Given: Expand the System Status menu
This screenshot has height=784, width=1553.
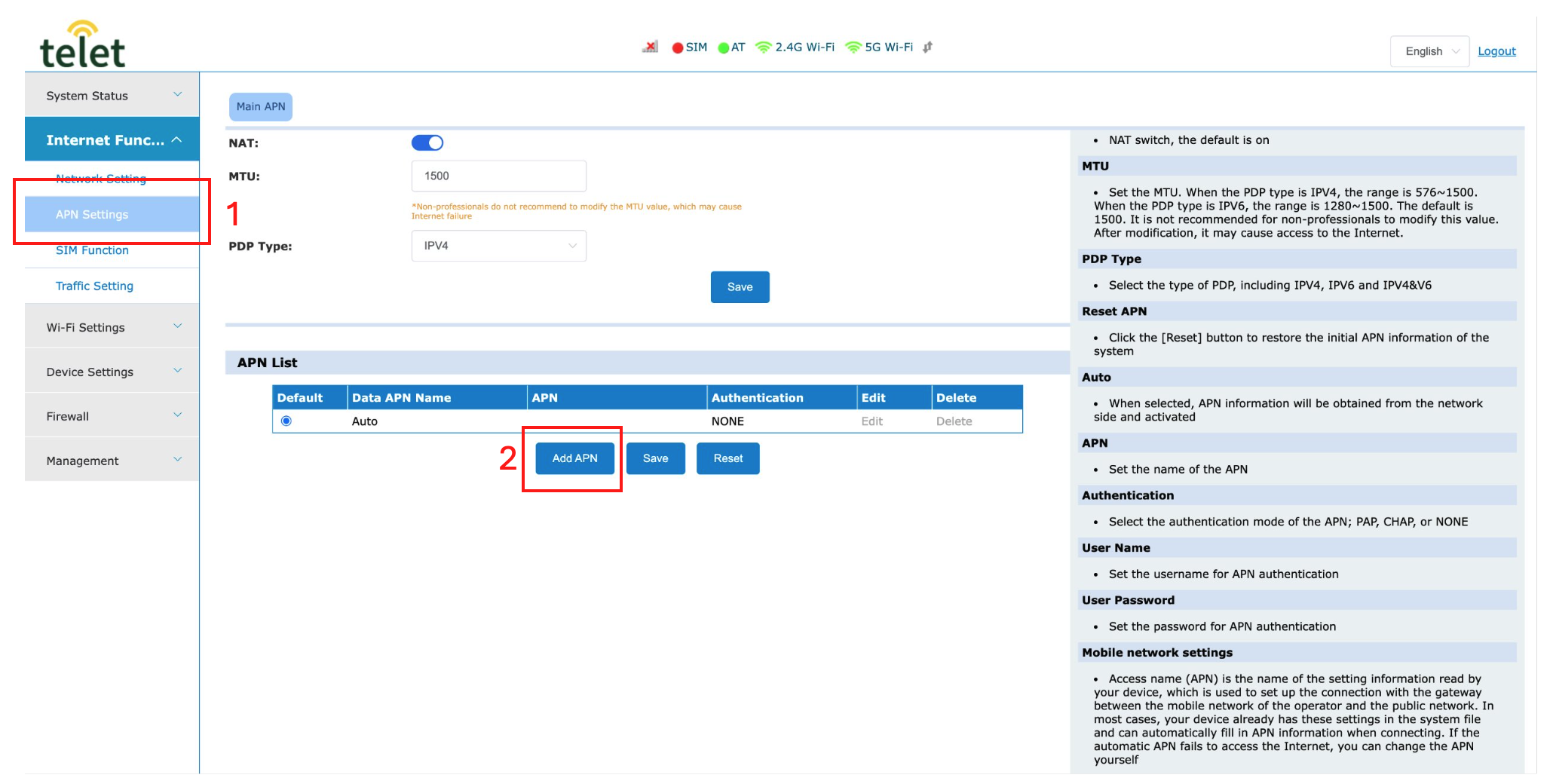Looking at the screenshot, I should 112,96.
